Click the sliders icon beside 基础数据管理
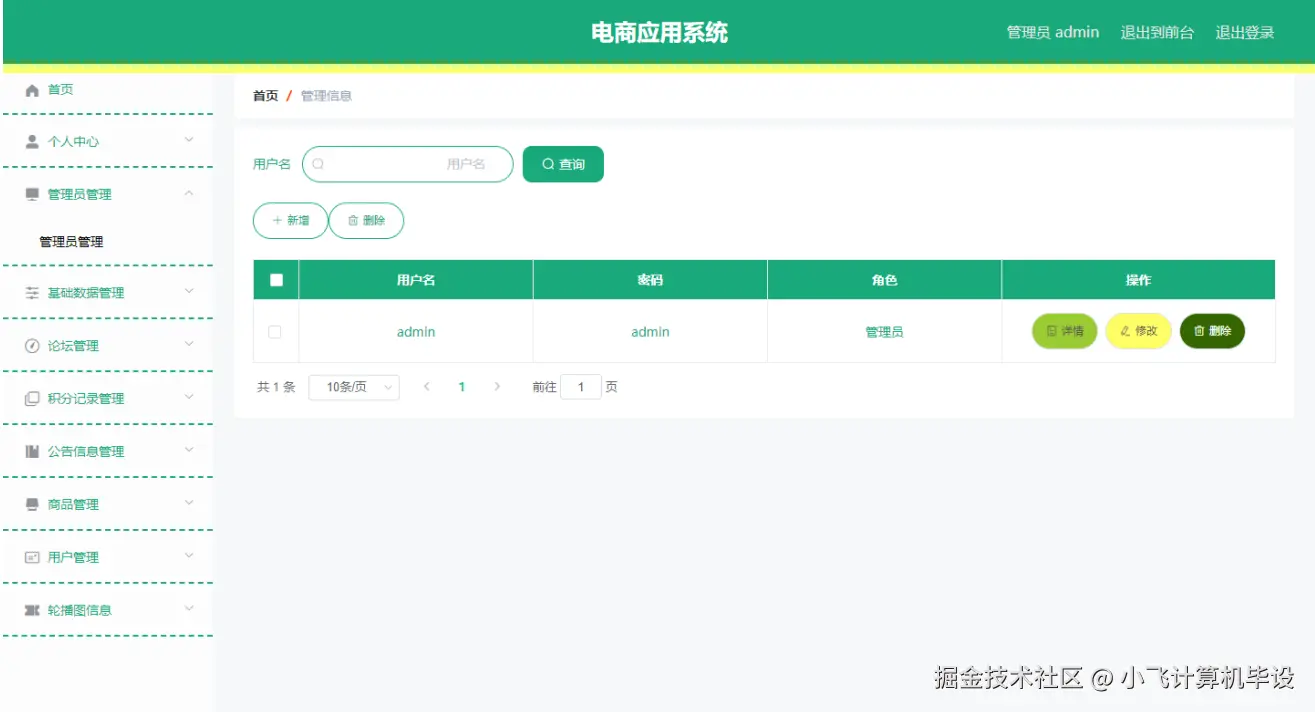Viewport: 1315px width, 712px height. point(30,292)
